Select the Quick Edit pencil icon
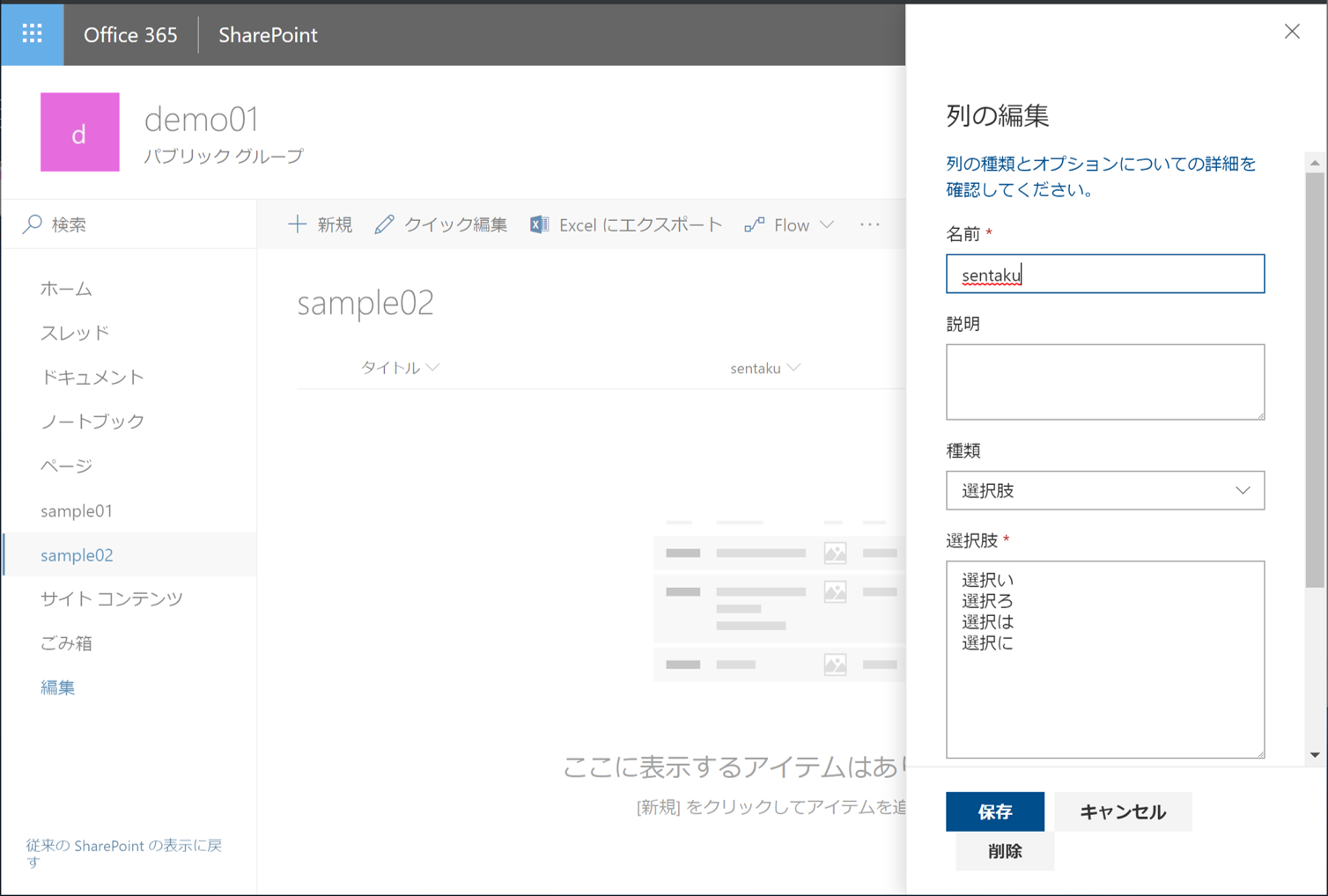 [384, 224]
